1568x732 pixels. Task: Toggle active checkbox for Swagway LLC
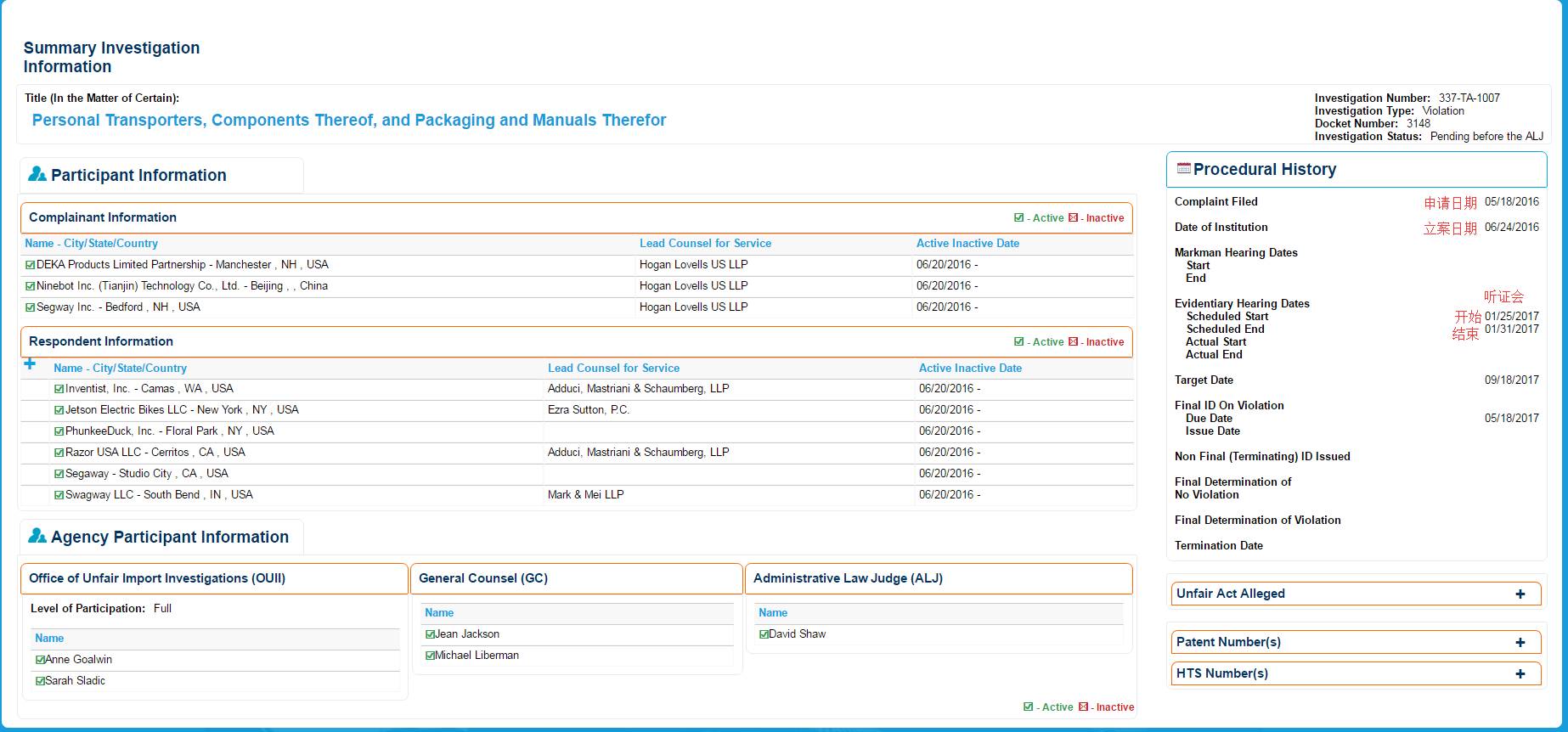pos(59,495)
